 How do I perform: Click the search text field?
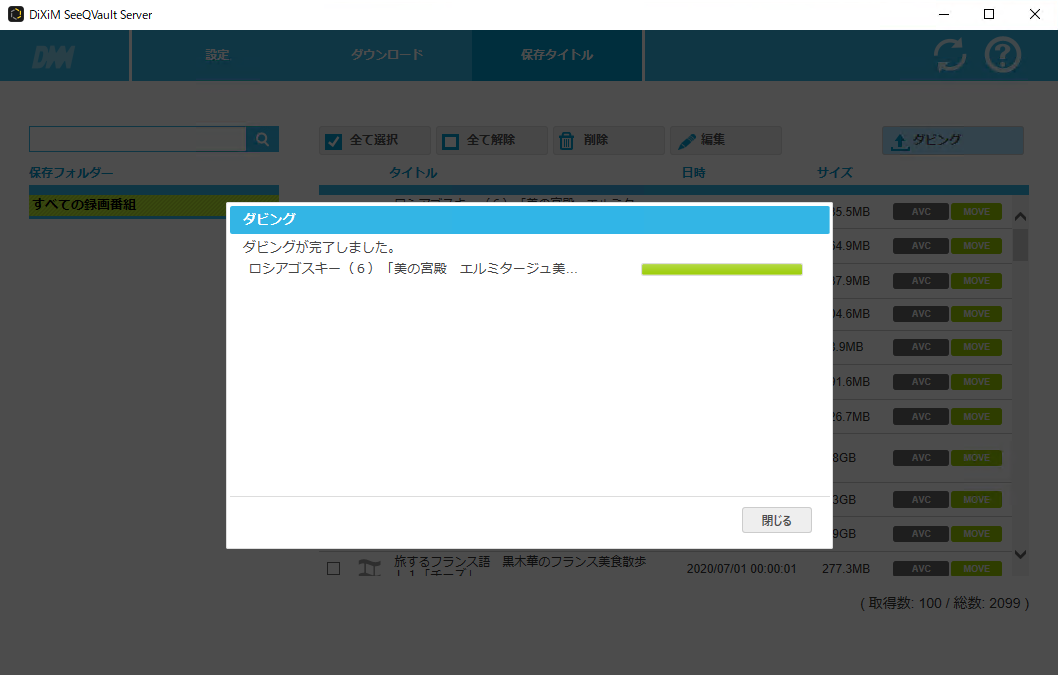tap(138, 139)
